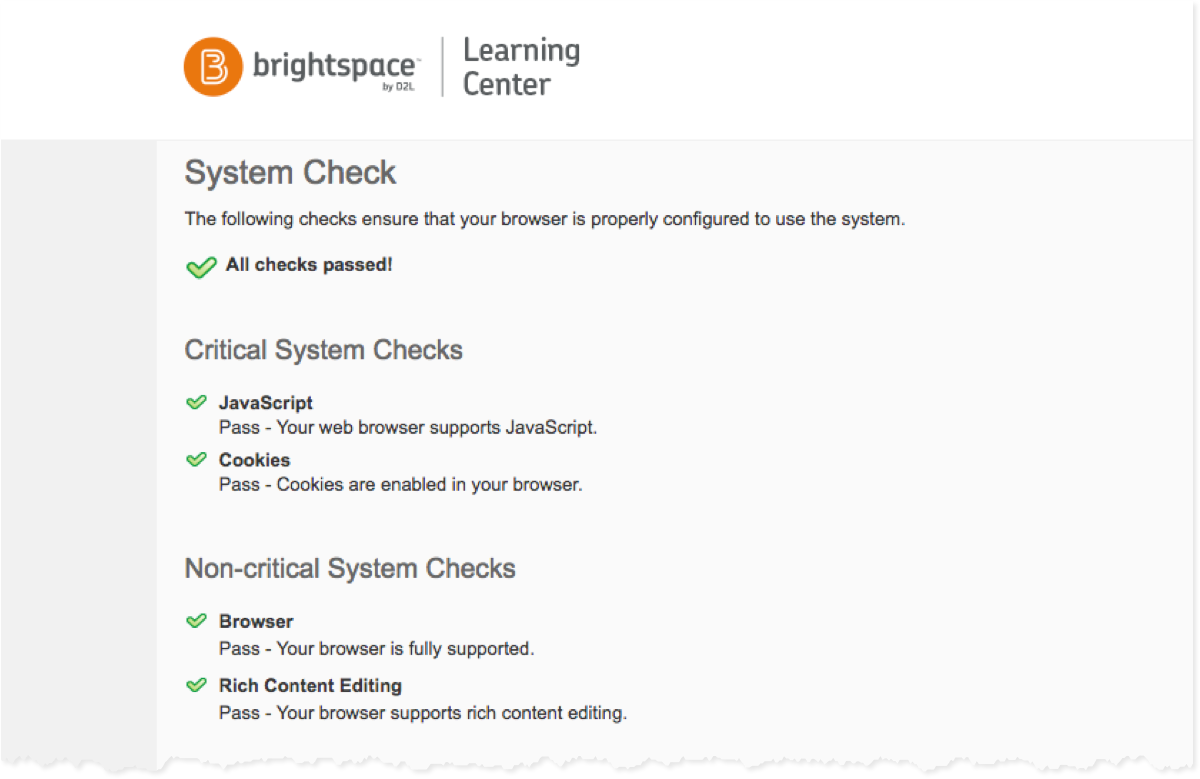
Task: Click the Learning Center header text
Action: (x=521, y=67)
